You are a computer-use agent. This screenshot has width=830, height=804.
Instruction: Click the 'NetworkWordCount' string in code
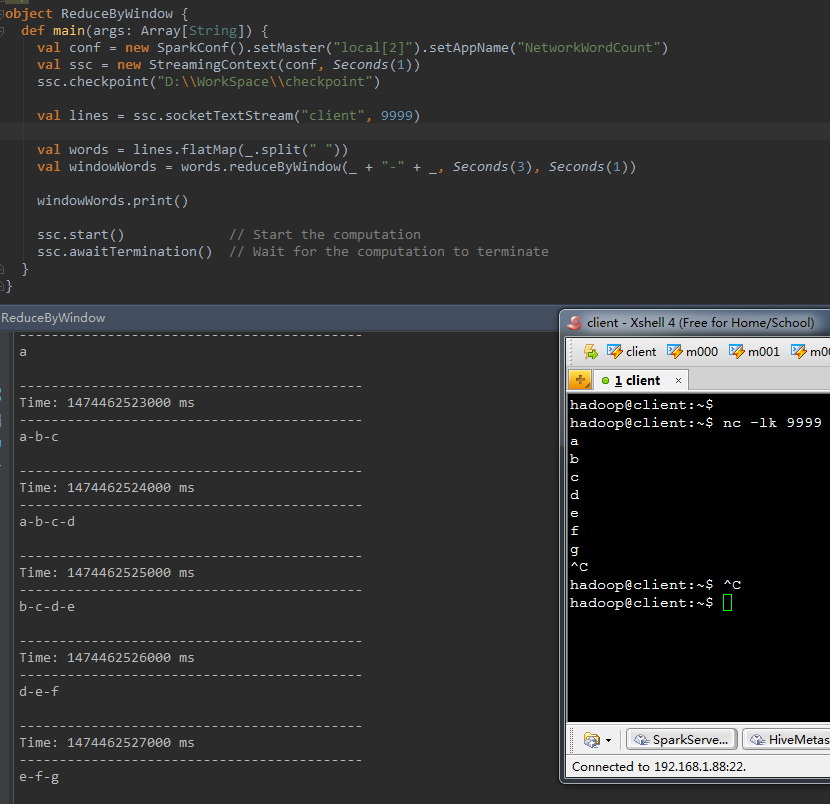point(589,48)
